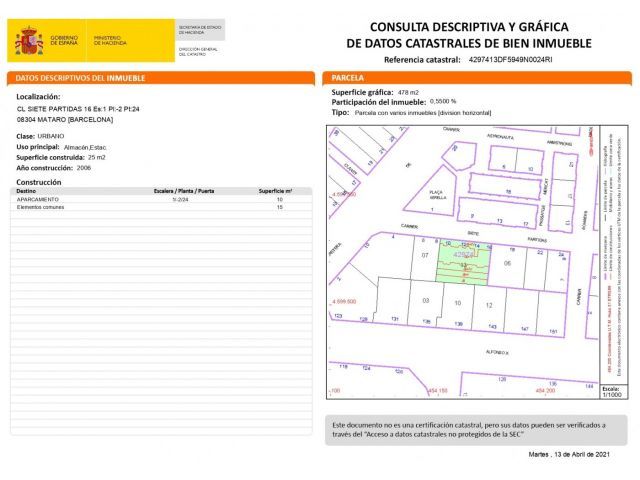
Task: Click the 'DE DATOS CATASTRALES DE BIEN INMUEBLE' line
Action: pyautogui.click(x=469, y=43)
